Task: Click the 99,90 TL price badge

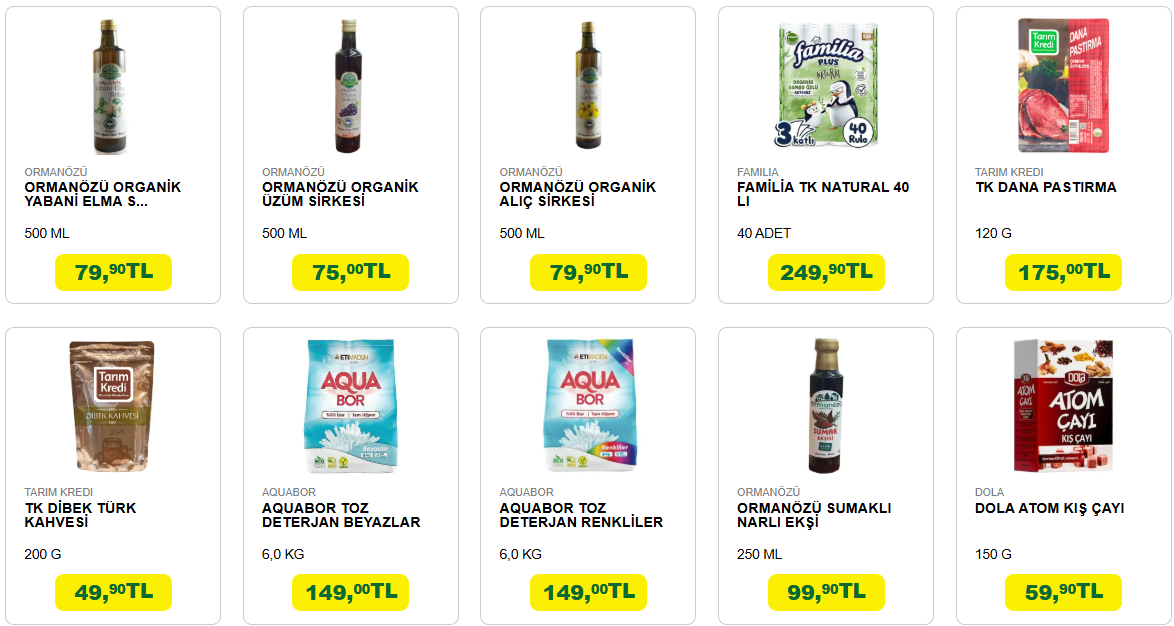Action: coord(826,592)
